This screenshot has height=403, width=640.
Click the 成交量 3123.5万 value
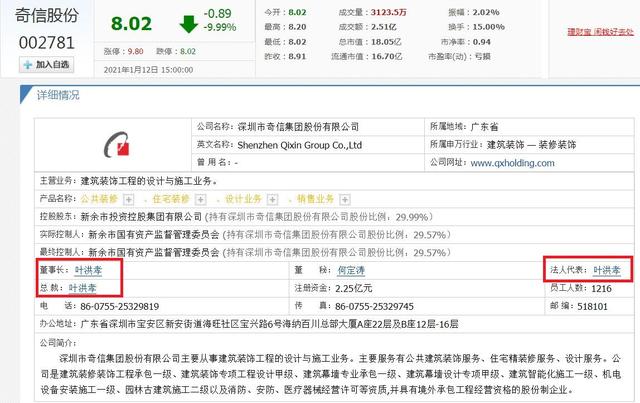tap(389, 12)
